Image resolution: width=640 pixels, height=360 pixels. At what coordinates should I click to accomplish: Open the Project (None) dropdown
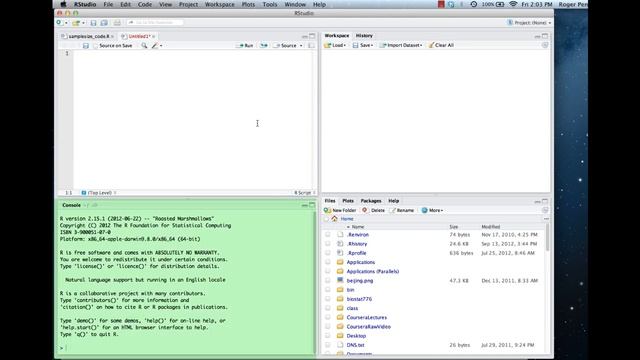point(529,23)
